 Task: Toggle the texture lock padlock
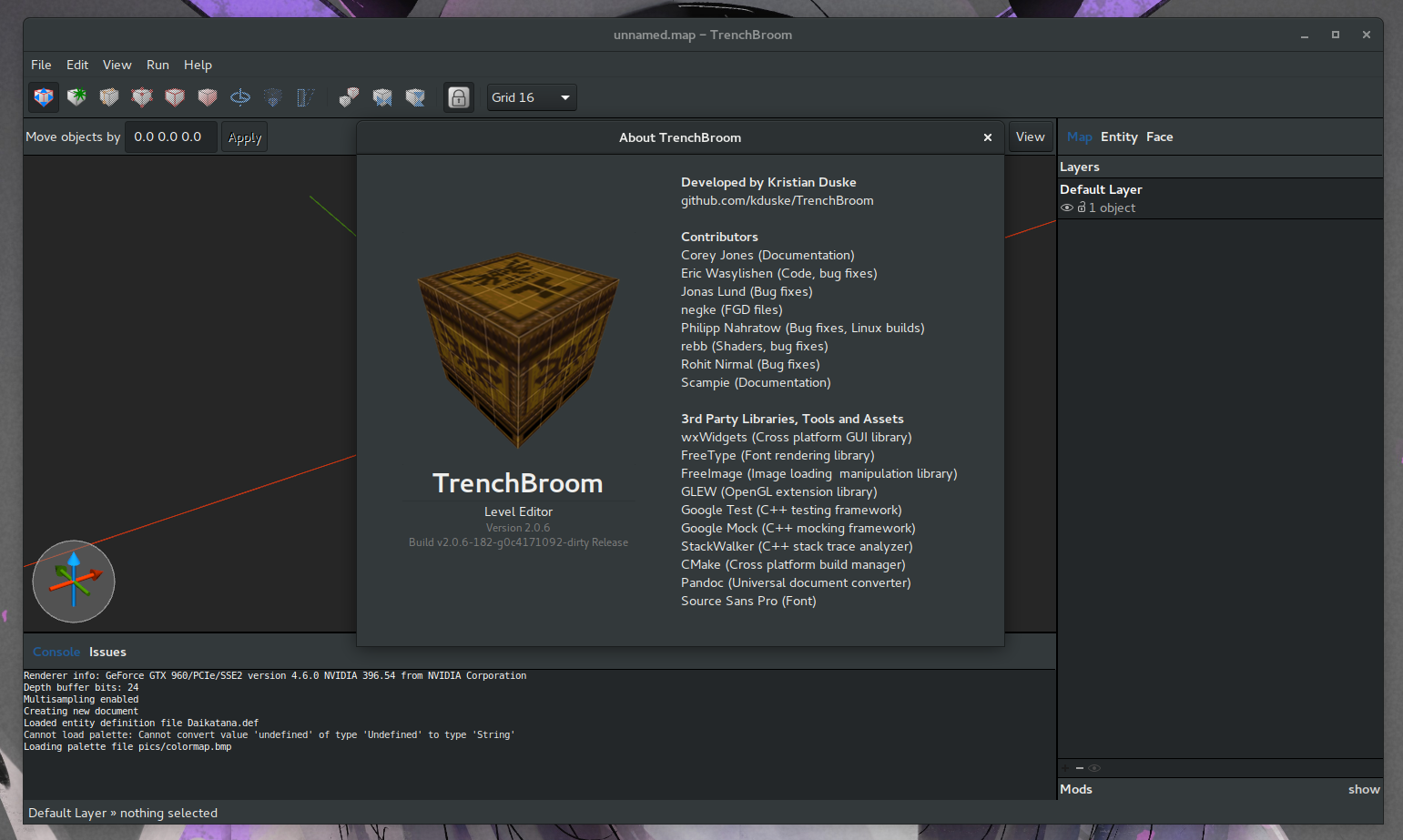458,97
